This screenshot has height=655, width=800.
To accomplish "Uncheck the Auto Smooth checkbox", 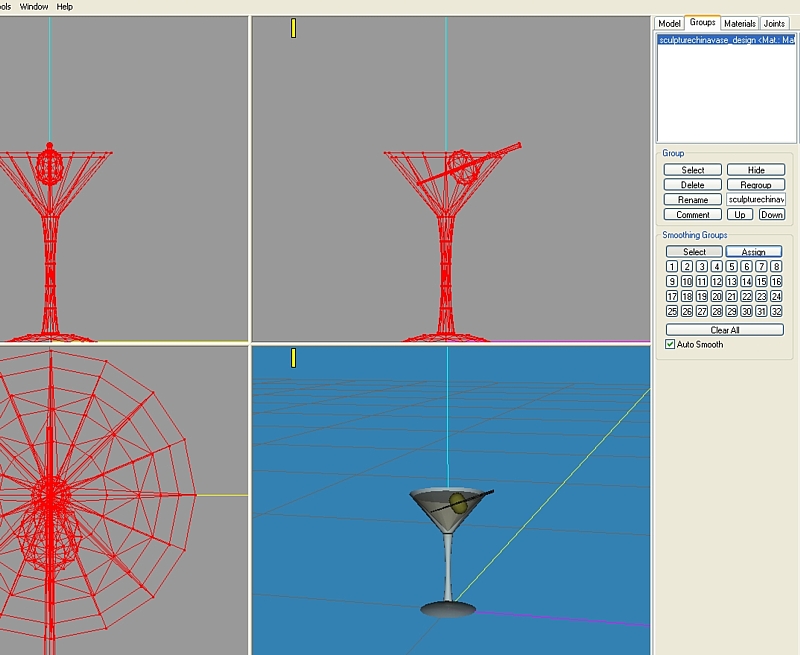I will click(671, 344).
